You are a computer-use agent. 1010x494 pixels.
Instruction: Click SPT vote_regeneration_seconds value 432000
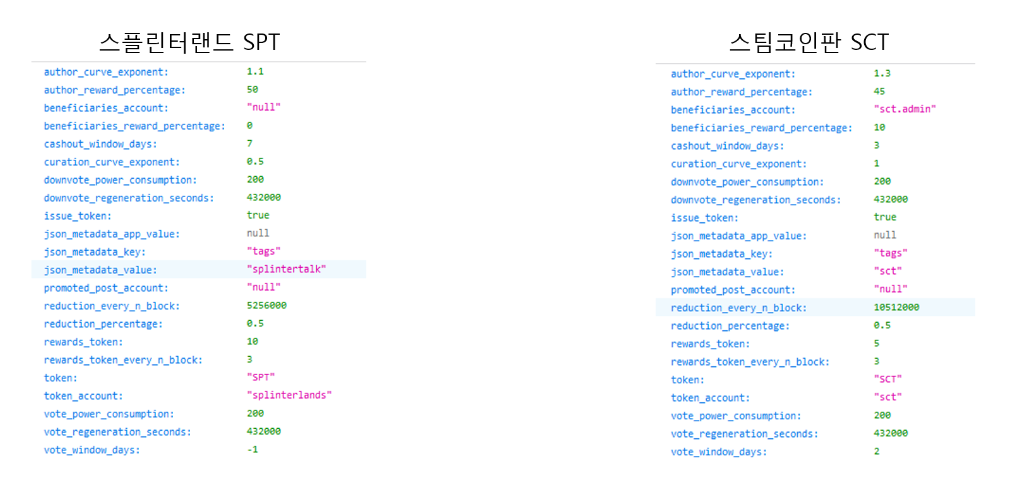(263, 432)
